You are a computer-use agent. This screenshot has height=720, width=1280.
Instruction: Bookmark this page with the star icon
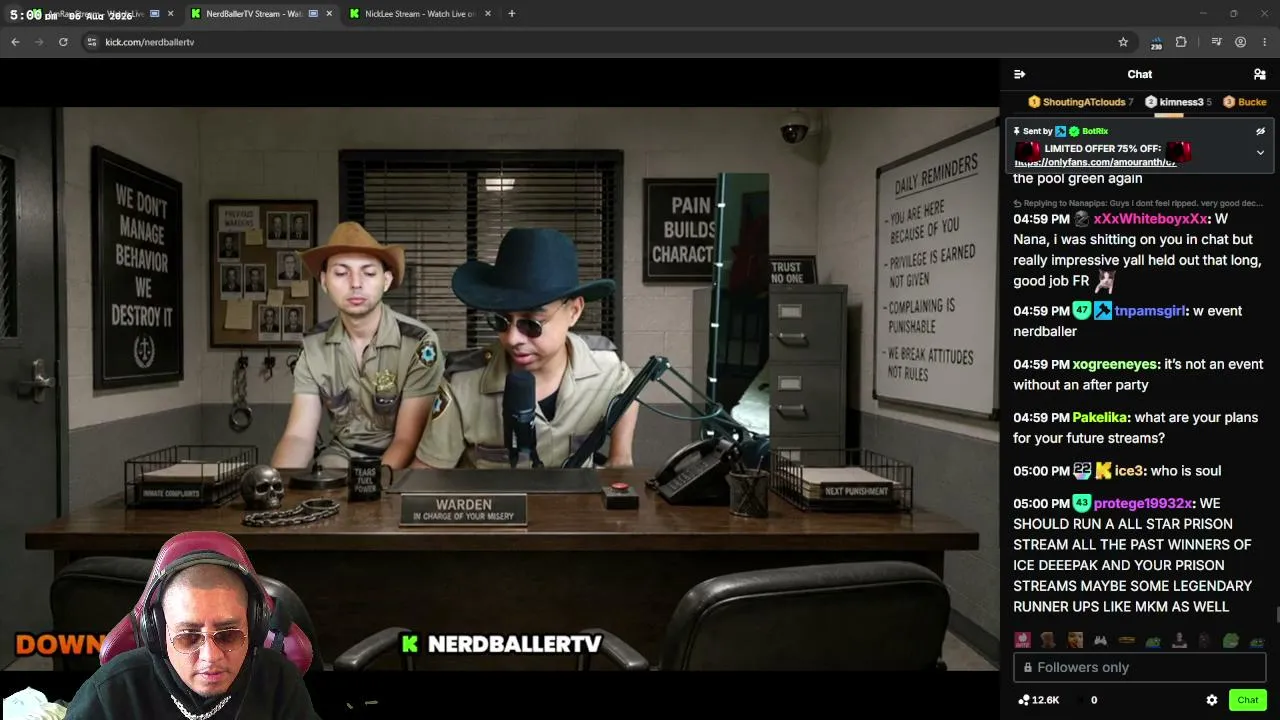click(1123, 42)
